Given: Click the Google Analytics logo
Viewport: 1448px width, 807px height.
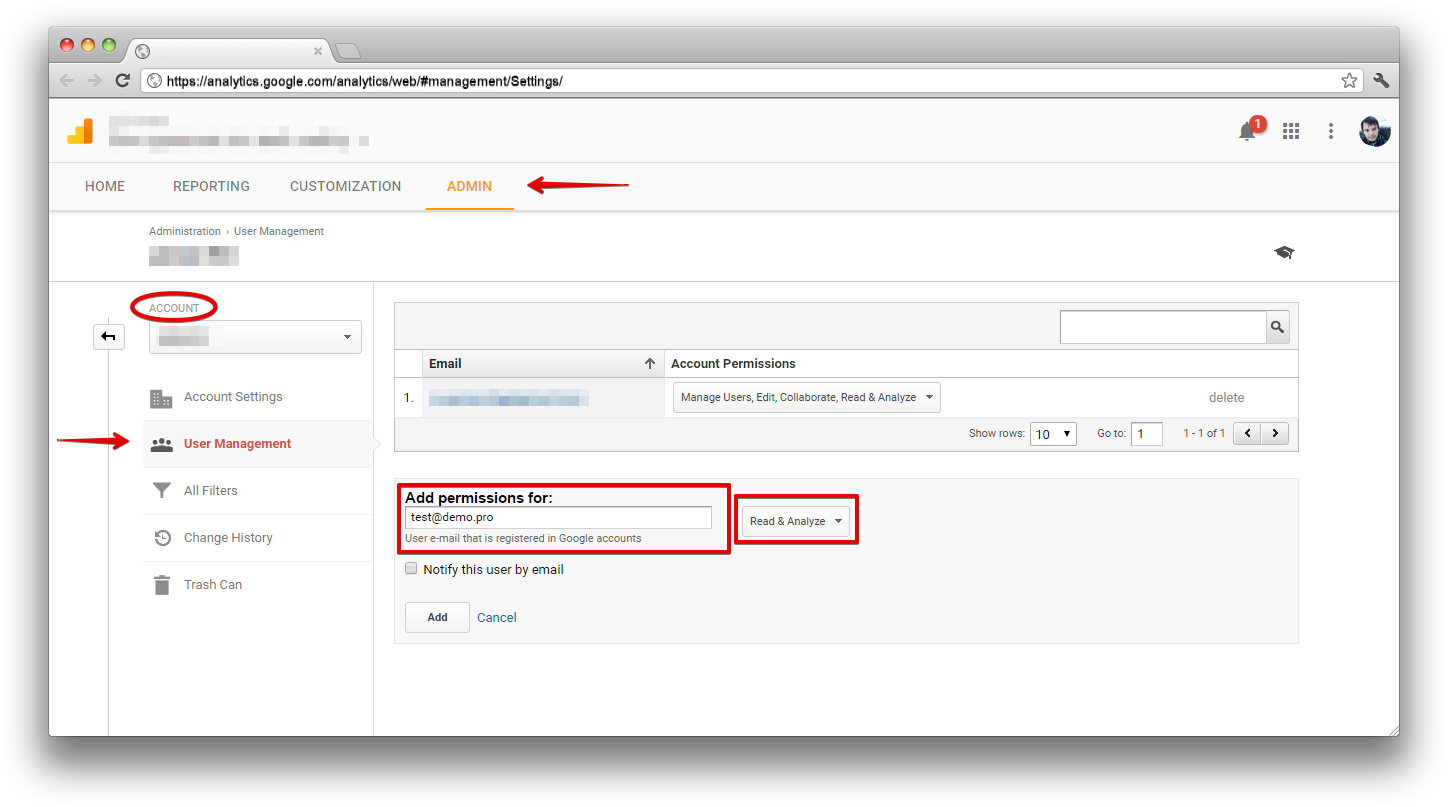Looking at the screenshot, I should 80,131.
